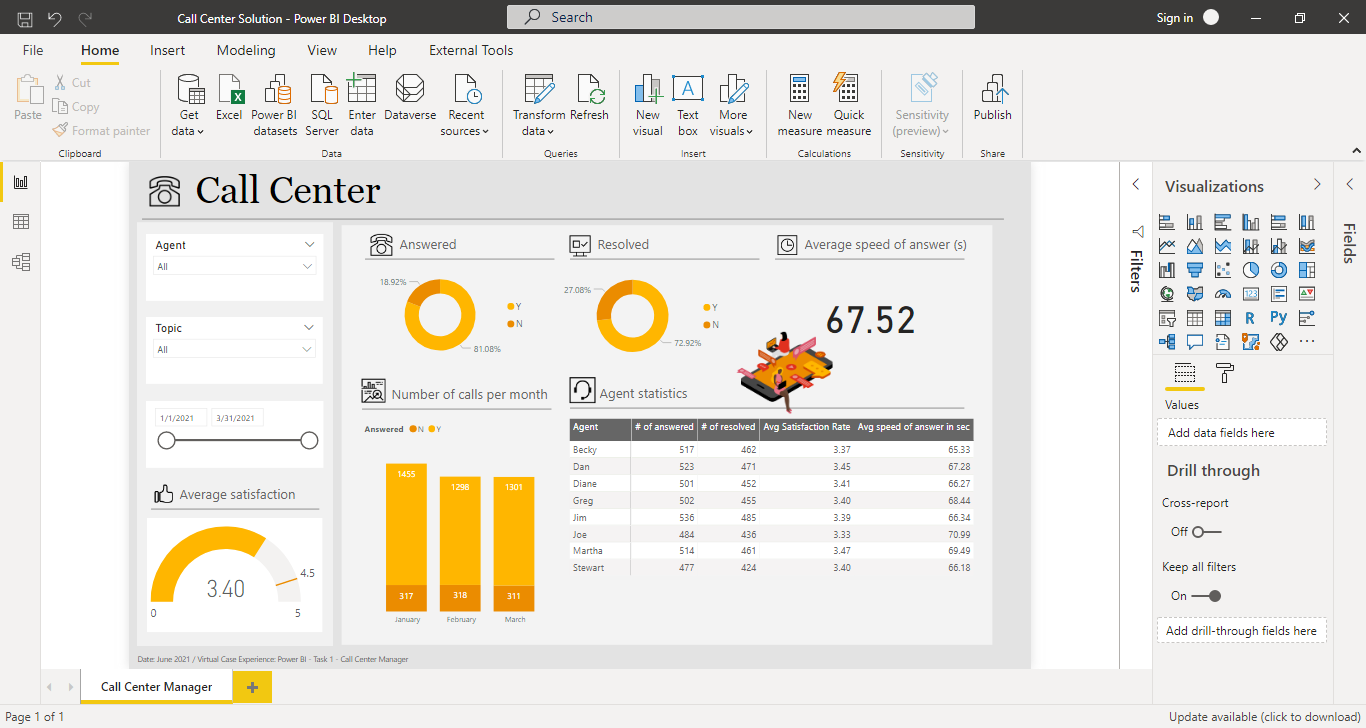This screenshot has width=1366, height=728.
Task: Select the Treemap visual
Action: [x=1307, y=270]
